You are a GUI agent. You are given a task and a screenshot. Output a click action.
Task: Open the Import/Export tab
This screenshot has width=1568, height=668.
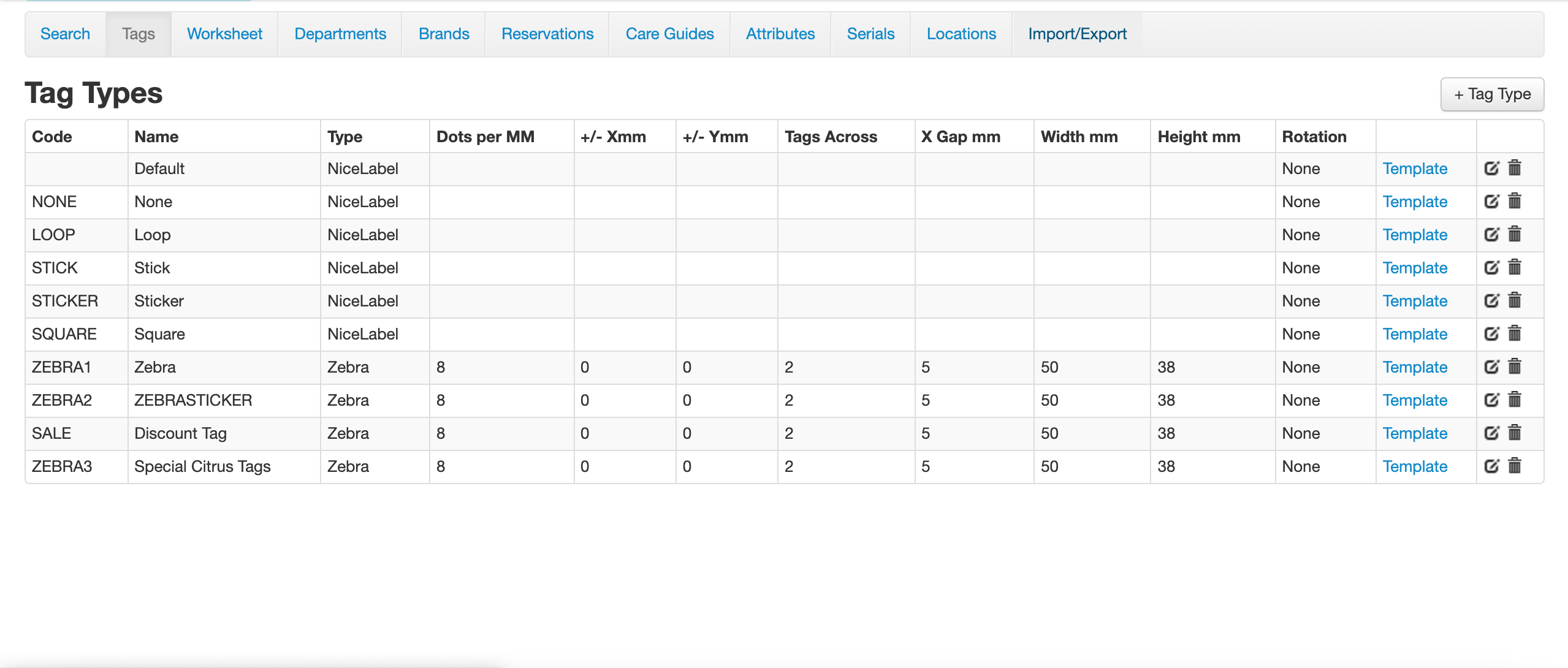[1077, 34]
